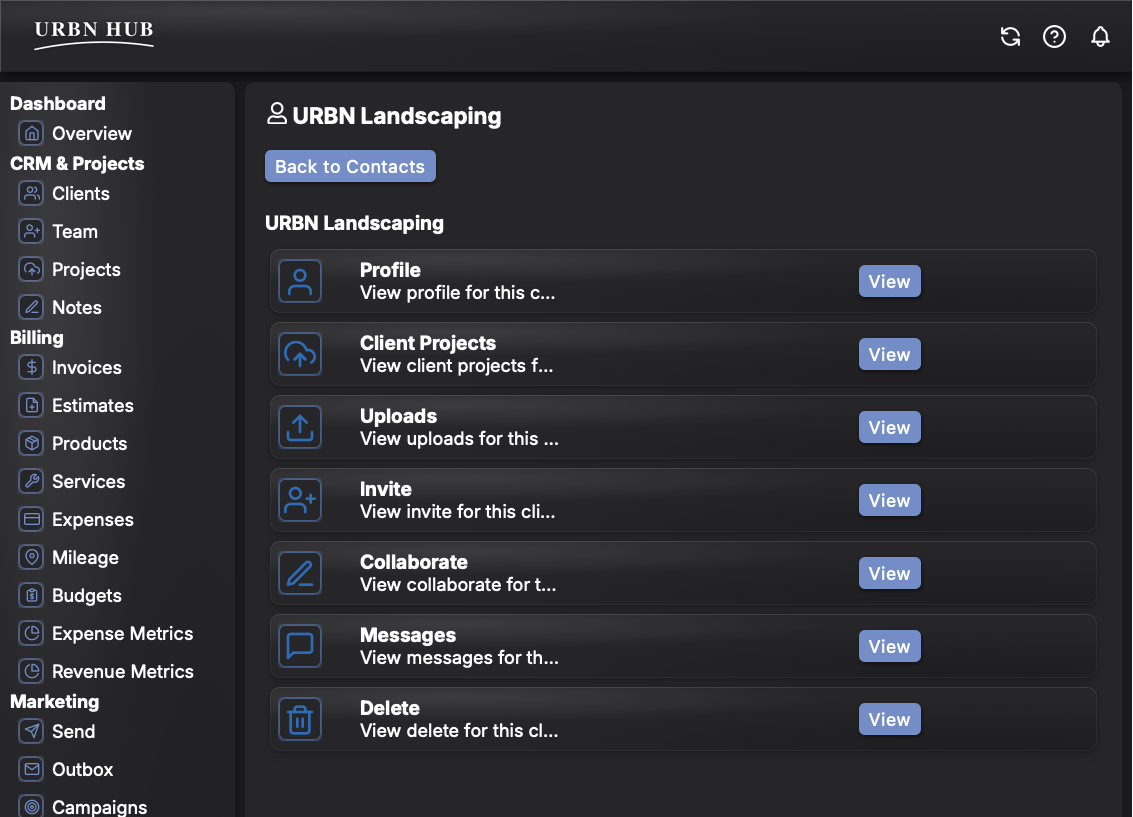Click the URBN HUB logo

(94, 34)
